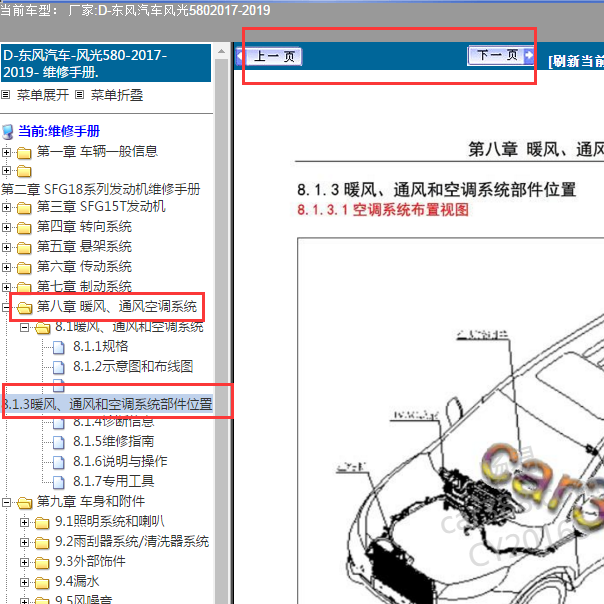Screen dimensions: 604x604
Task: Expand the 第三章 SFG15T发动机 tree node
Action: (x=8, y=207)
